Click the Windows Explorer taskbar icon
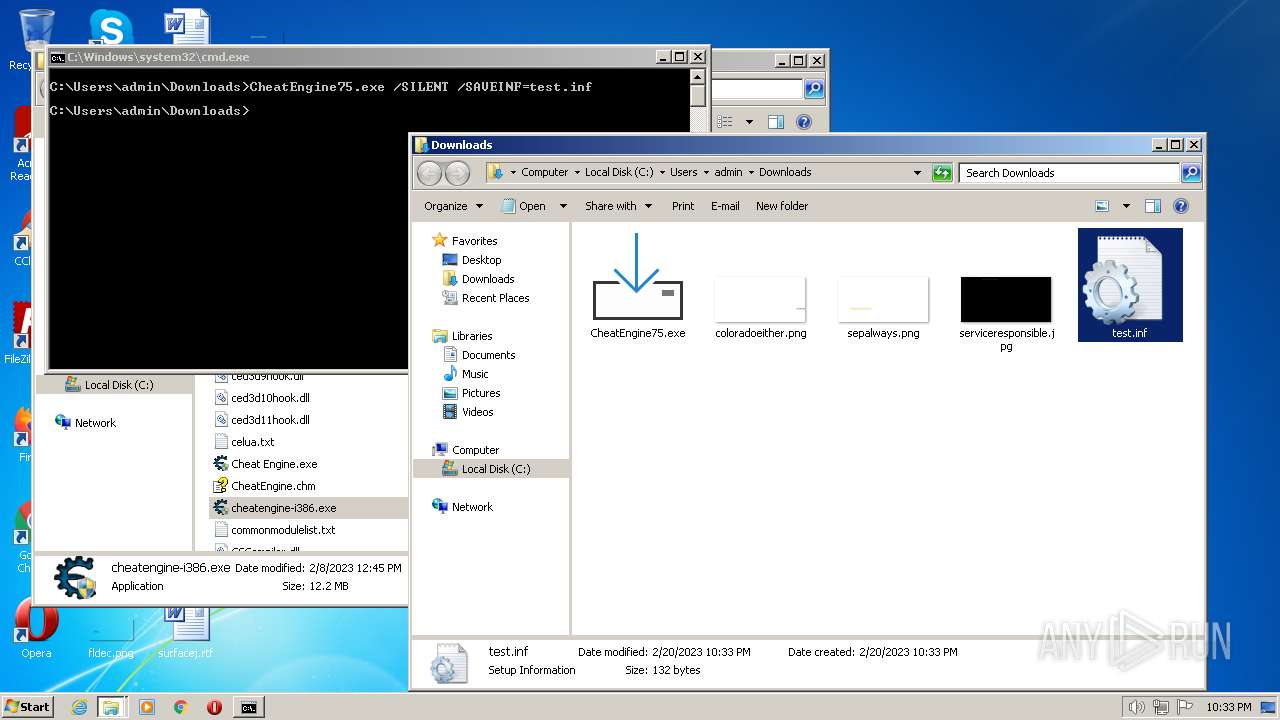The image size is (1280, 720). (x=111, y=707)
